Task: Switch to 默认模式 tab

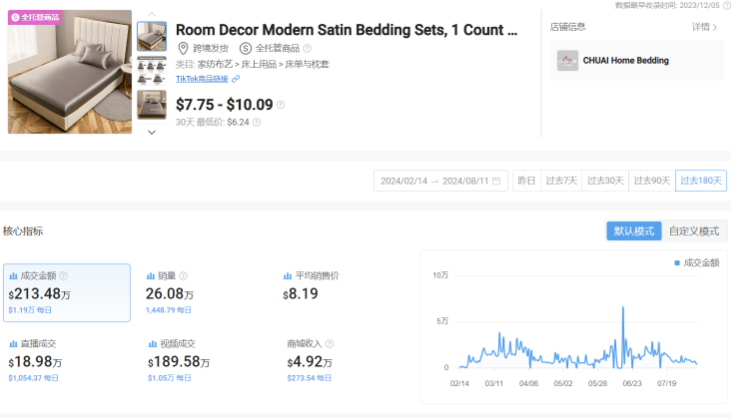Action: pos(634,231)
